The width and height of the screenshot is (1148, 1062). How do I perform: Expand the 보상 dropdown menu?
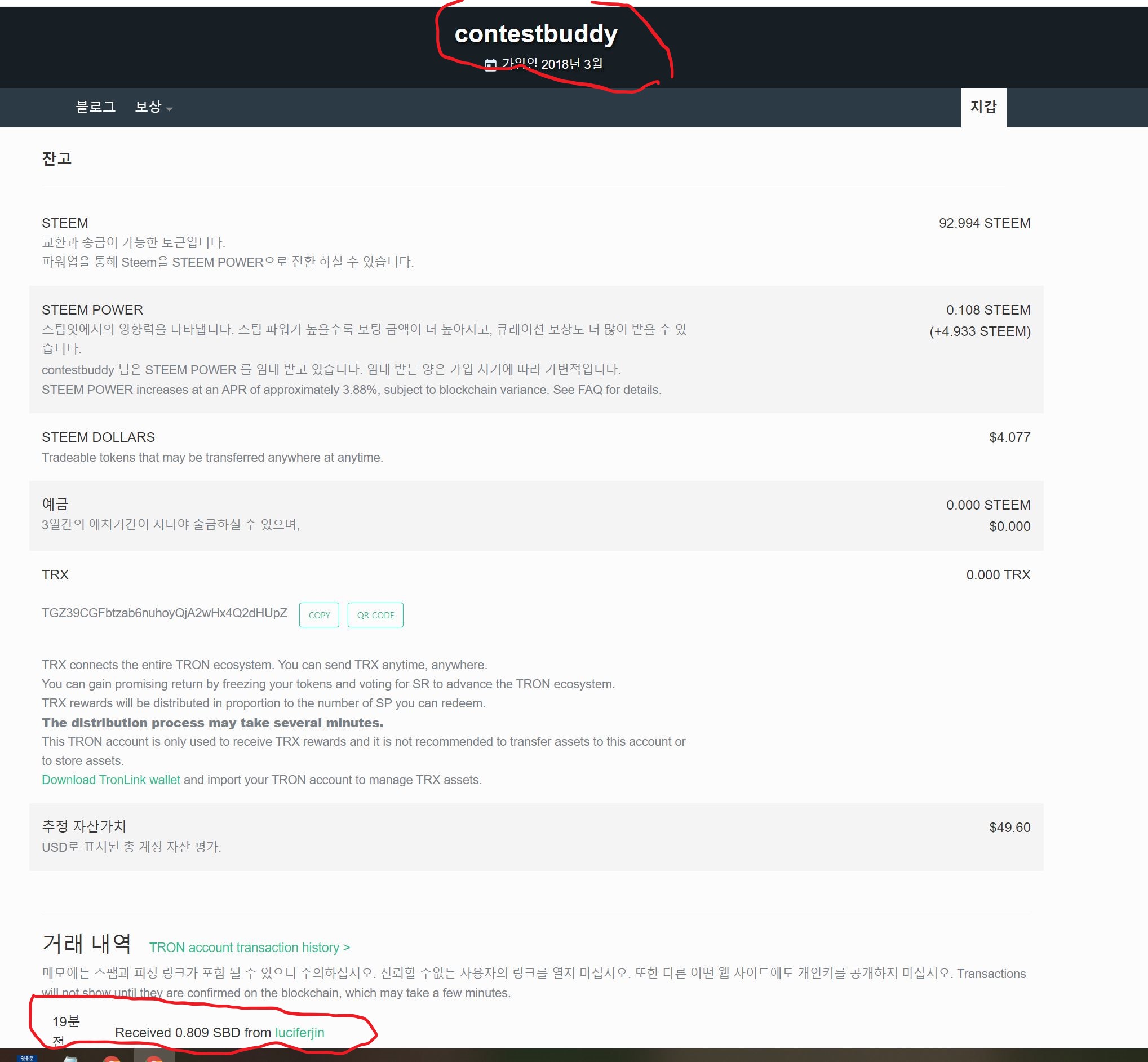coord(153,107)
